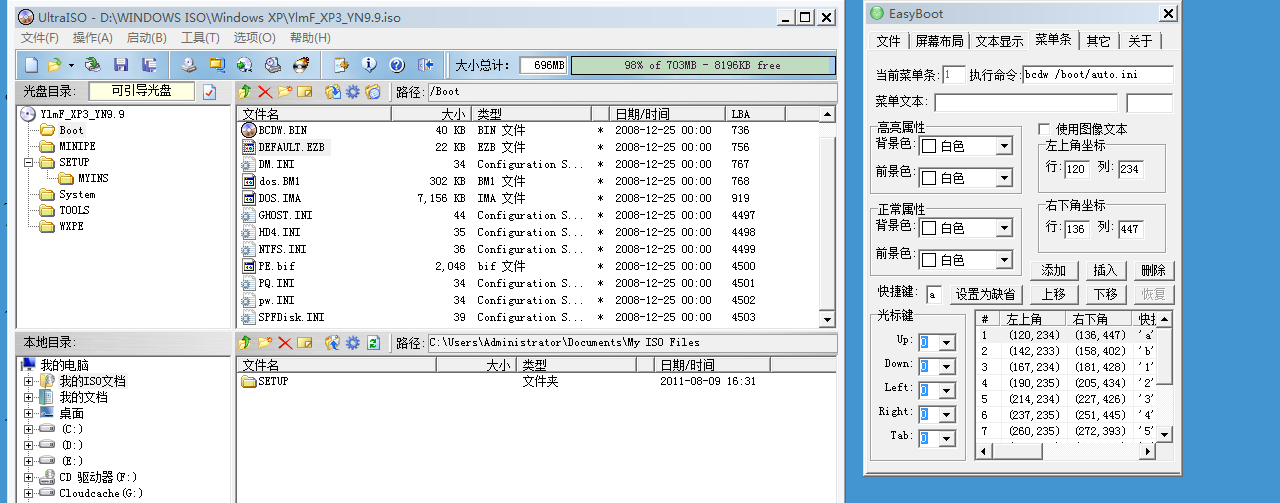Click the Open CD/DVD disc icon
The height and width of the screenshot is (503, 1280).
pos(93,65)
